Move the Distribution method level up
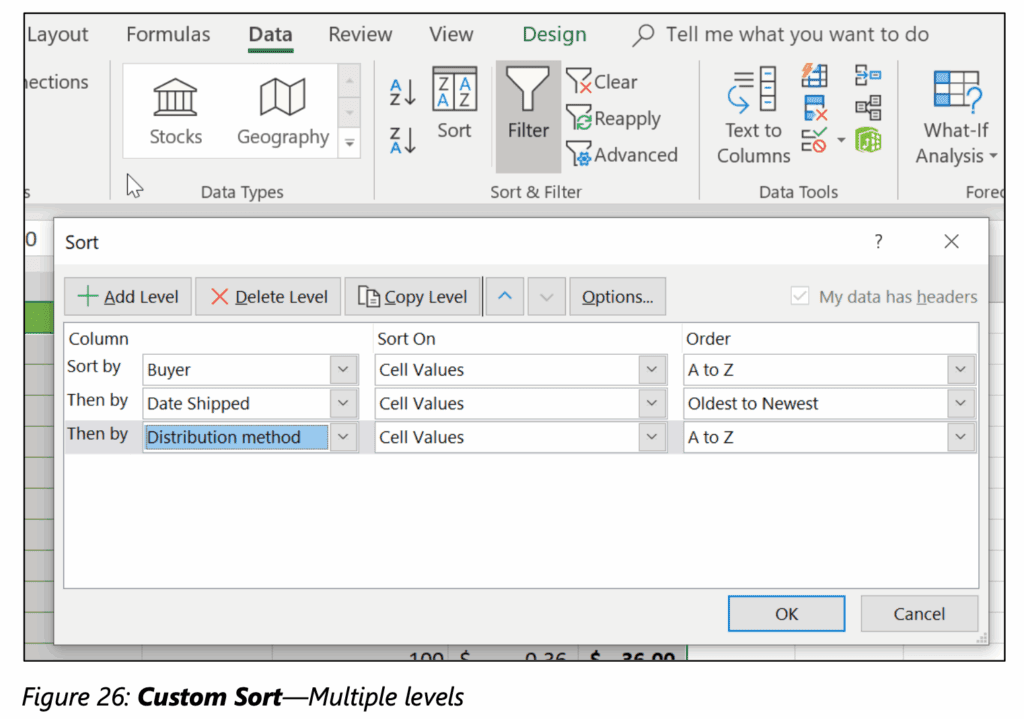Viewport: 1024px width, 719px height. pos(505,296)
